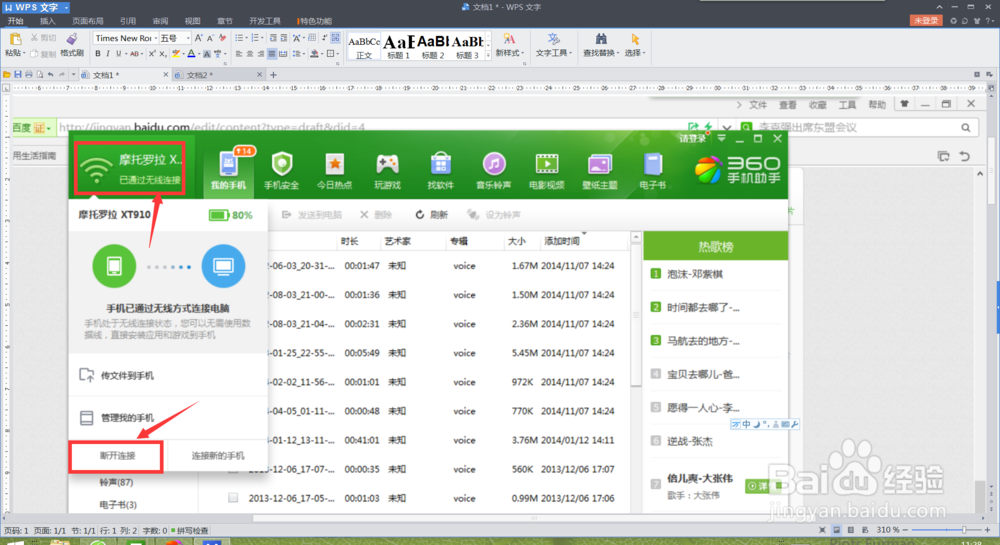This screenshot has height=545, width=1000.
Task: Click WPS zoom slider handle
Action: [964, 530]
